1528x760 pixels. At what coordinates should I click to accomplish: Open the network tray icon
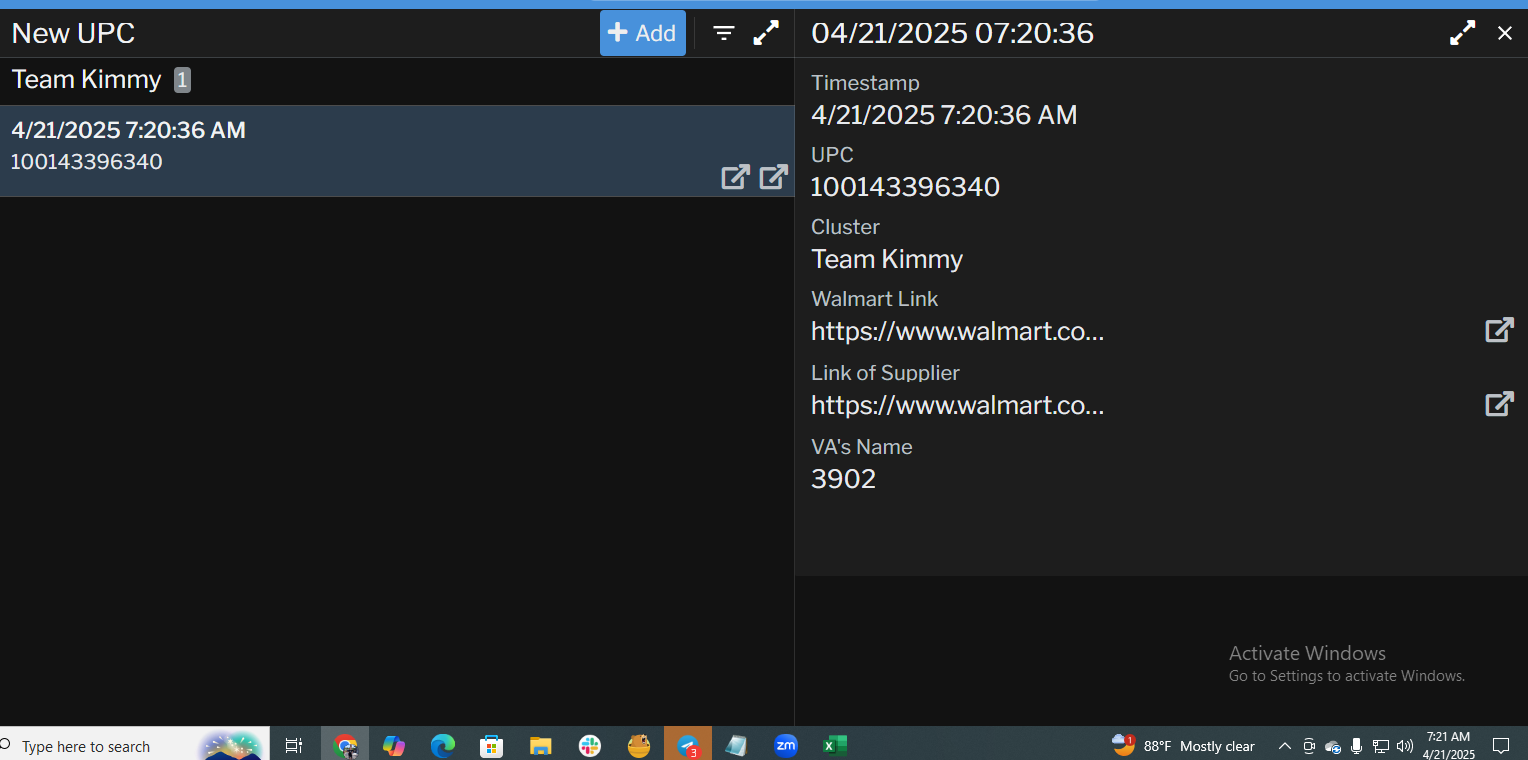[1381, 746]
